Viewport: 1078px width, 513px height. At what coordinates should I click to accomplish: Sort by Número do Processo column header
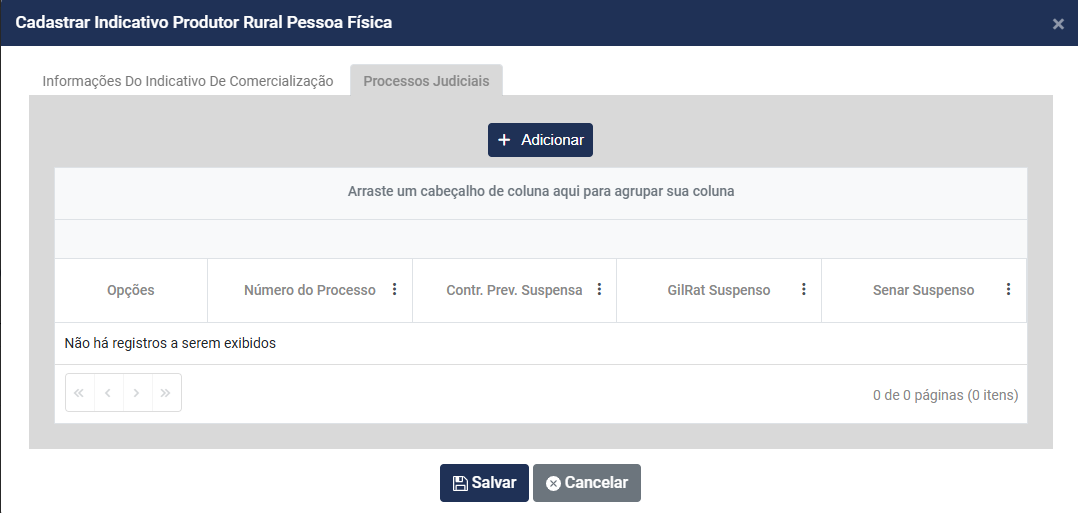[310, 290]
